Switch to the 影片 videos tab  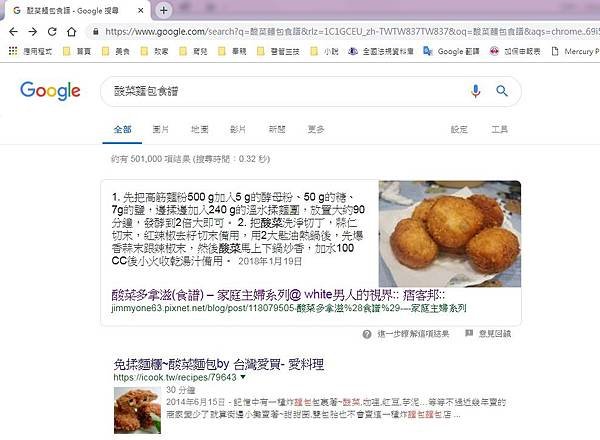[x=238, y=129]
